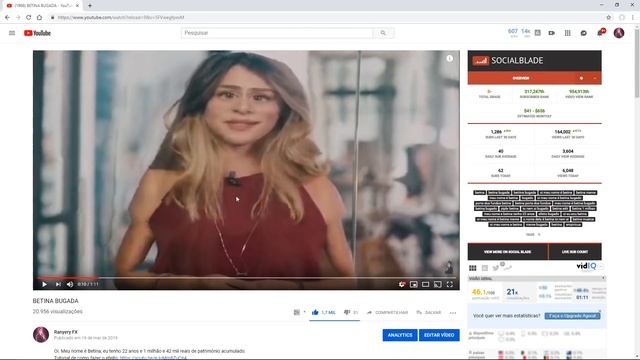Show video info card icon
This screenshot has width=640, height=360.
point(449,58)
